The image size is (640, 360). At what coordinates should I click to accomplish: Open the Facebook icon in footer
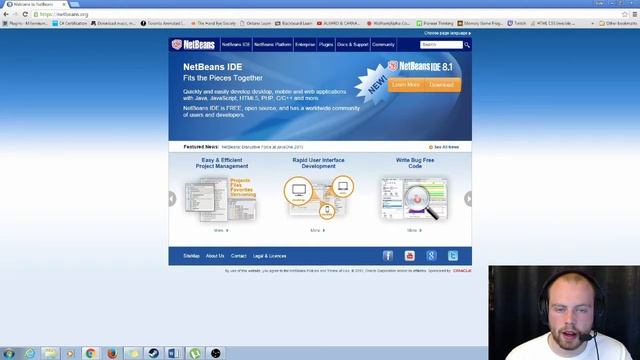tap(388, 256)
